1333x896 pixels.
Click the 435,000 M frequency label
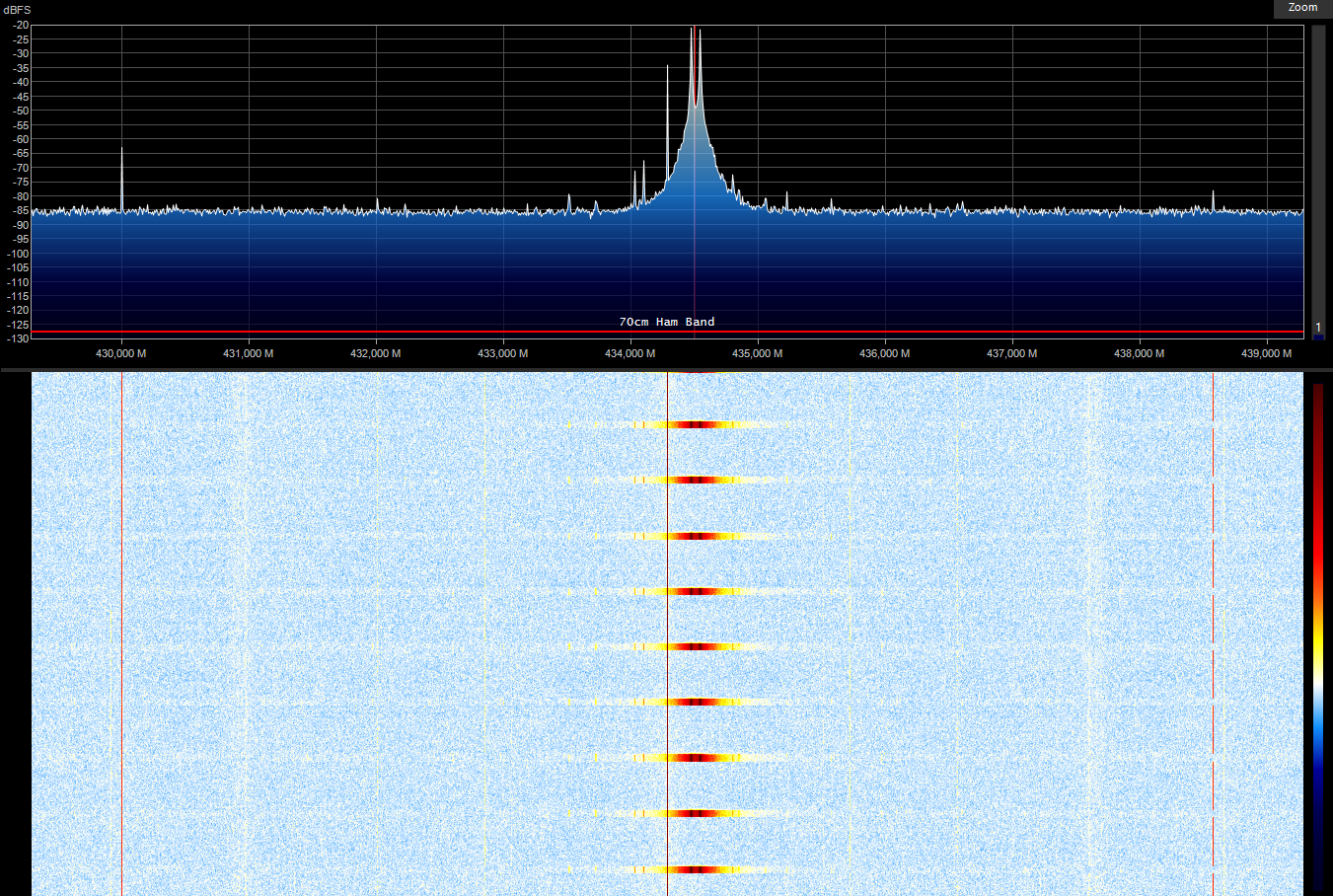(x=758, y=353)
